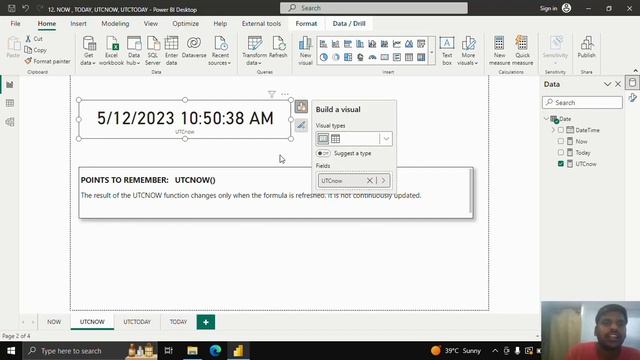This screenshot has width=640, height=360.
Task: Open the Transform data dropdown
Action: [255, 59]
